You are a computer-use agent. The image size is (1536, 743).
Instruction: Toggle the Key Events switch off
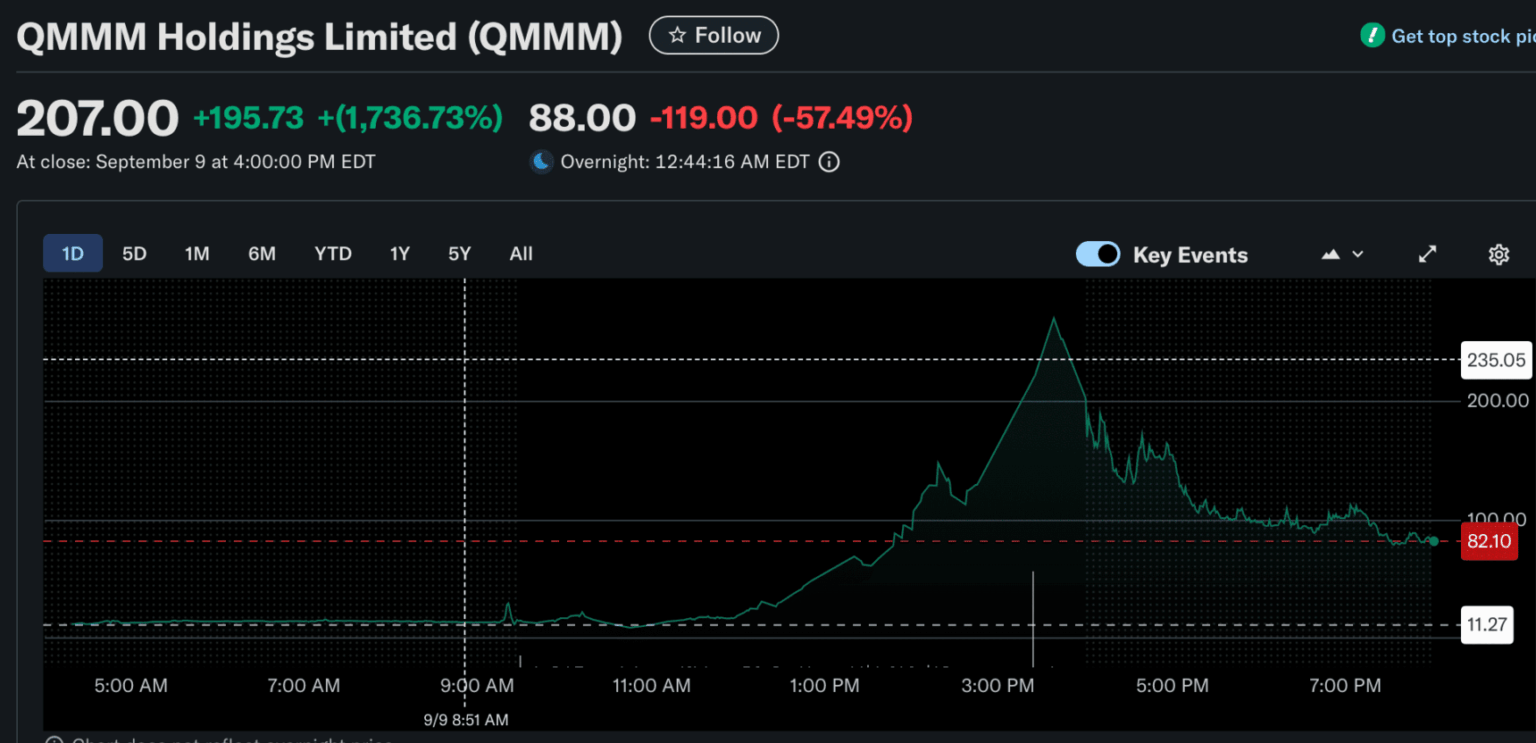click(1097, 254)
